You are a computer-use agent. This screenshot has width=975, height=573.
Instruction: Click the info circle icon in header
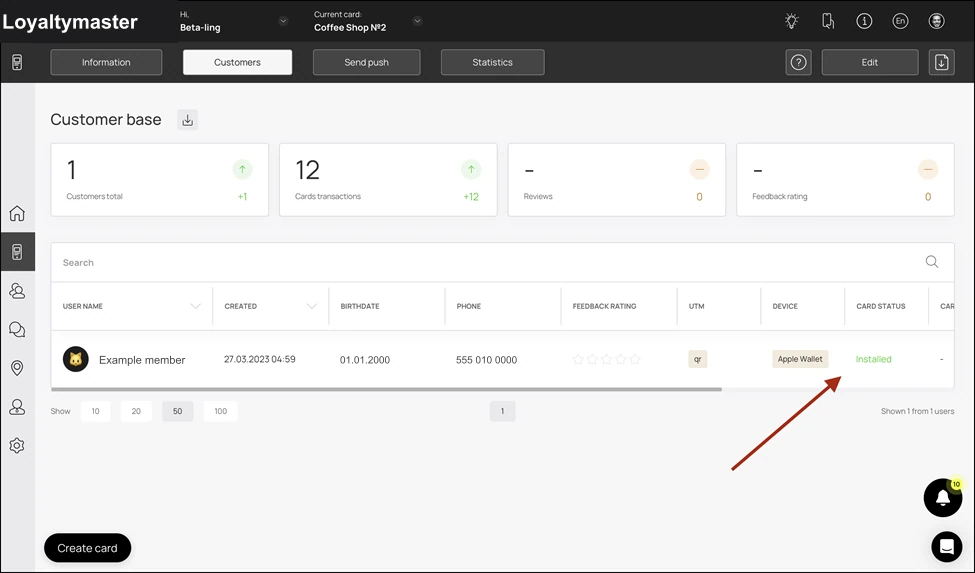(864, 21)
